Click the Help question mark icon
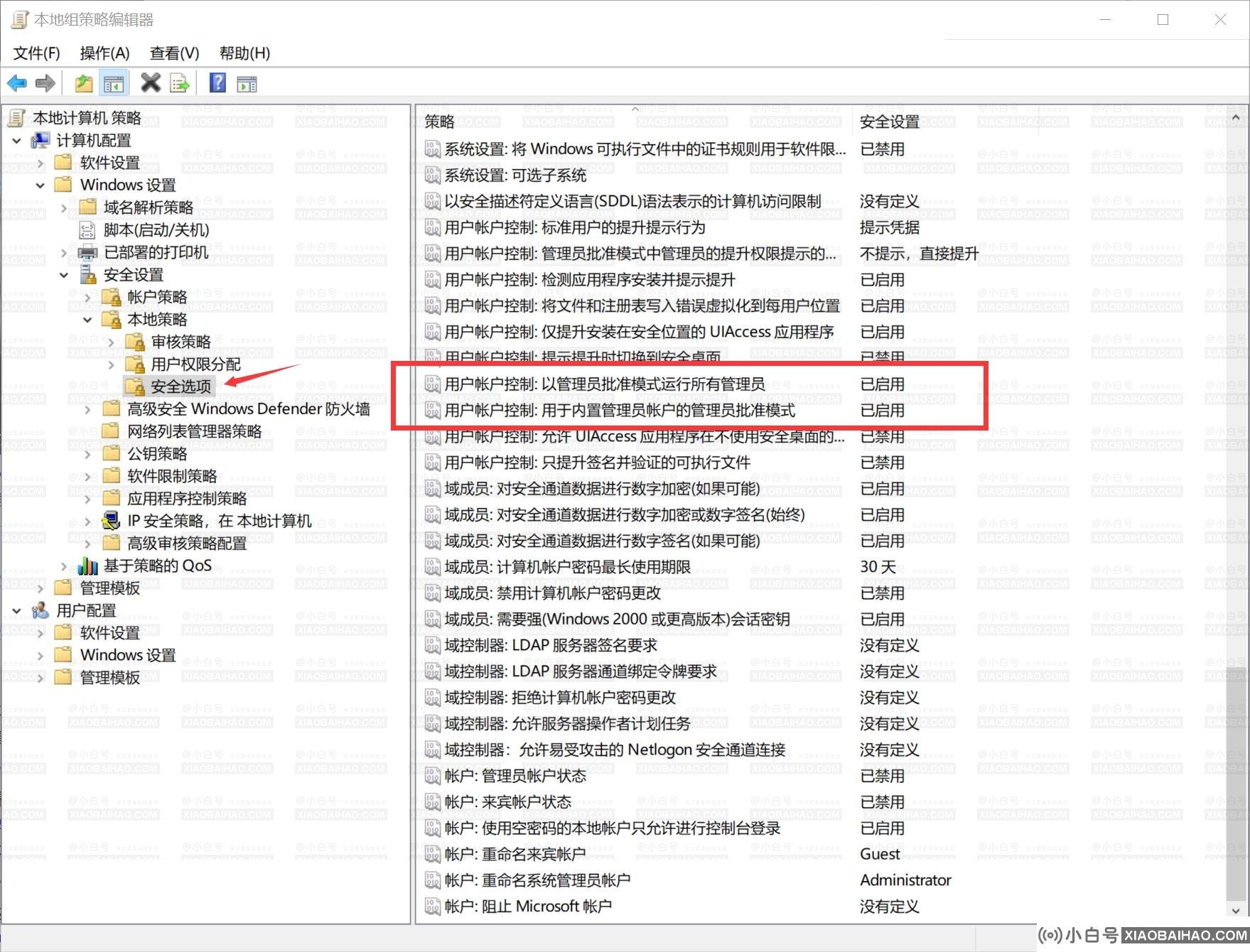 tap(218, 83)
